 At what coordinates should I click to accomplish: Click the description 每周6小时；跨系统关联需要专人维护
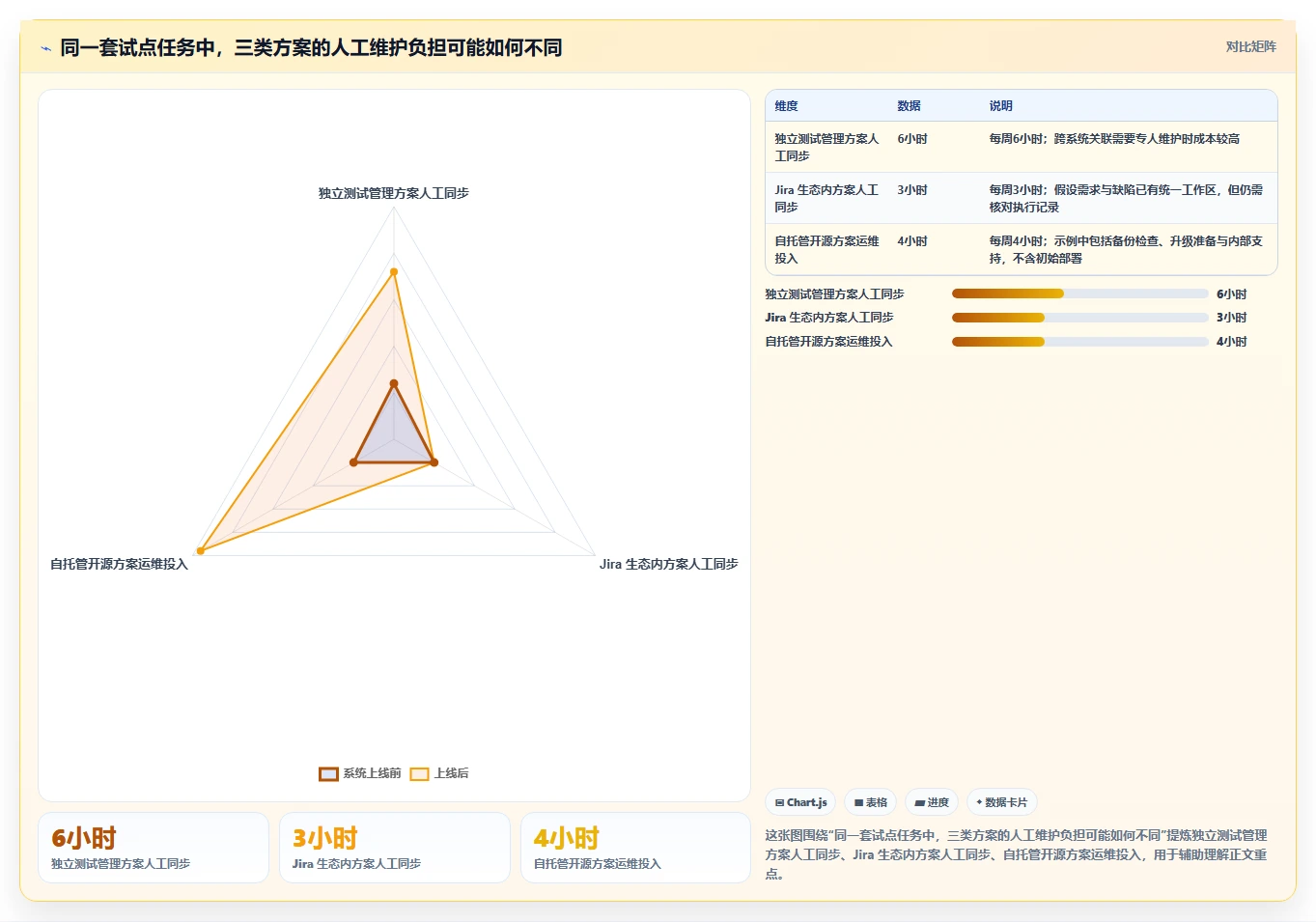[1114, 139]
